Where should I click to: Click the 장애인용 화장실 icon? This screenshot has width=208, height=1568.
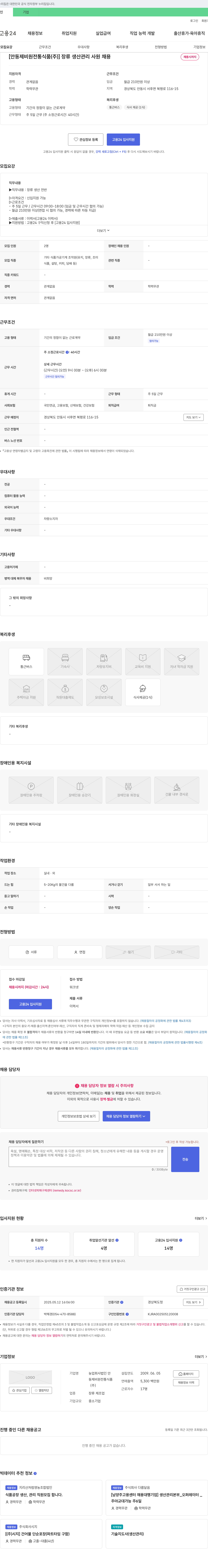coord(128,790)
